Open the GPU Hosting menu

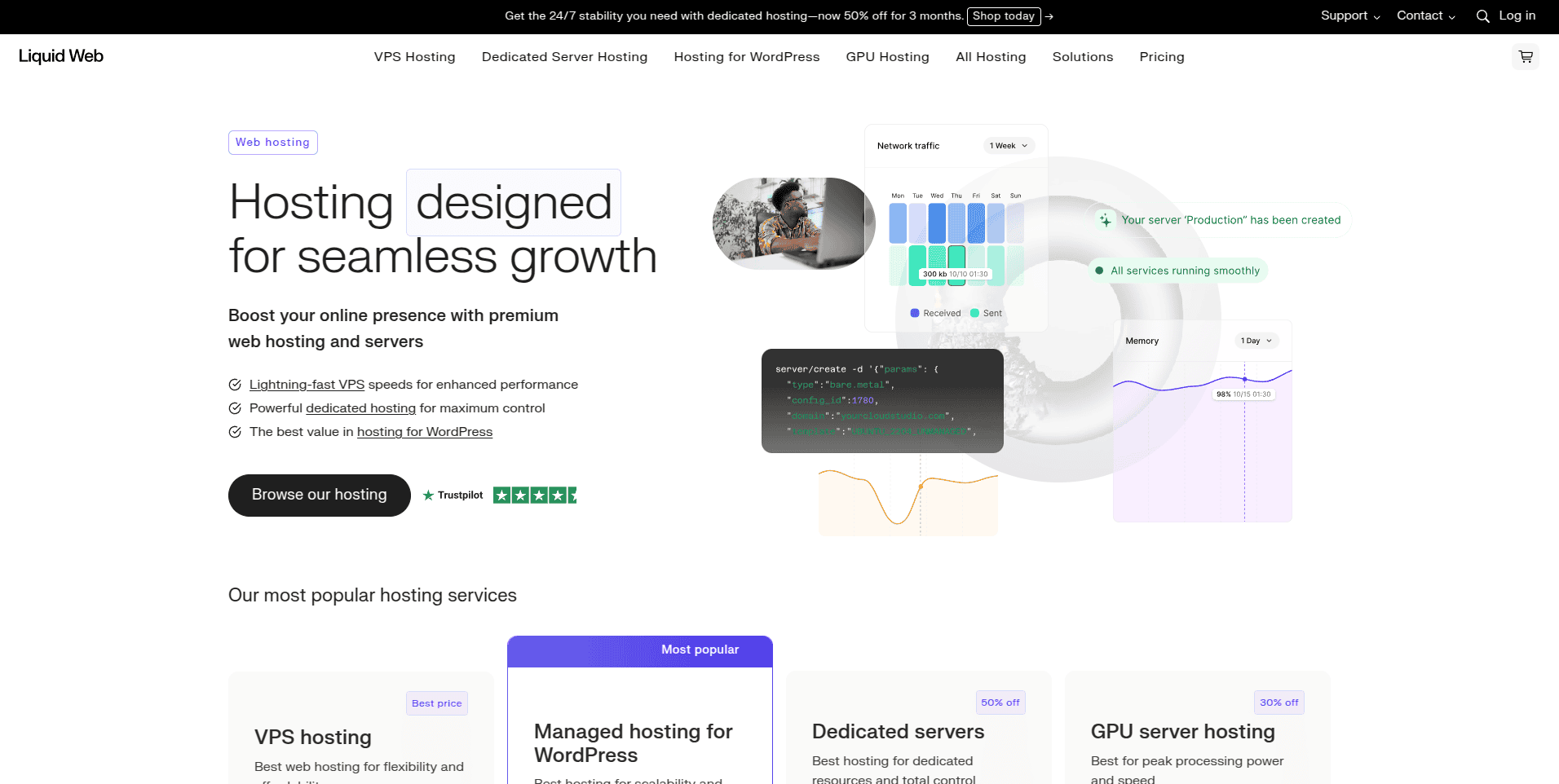pos(887,57)
